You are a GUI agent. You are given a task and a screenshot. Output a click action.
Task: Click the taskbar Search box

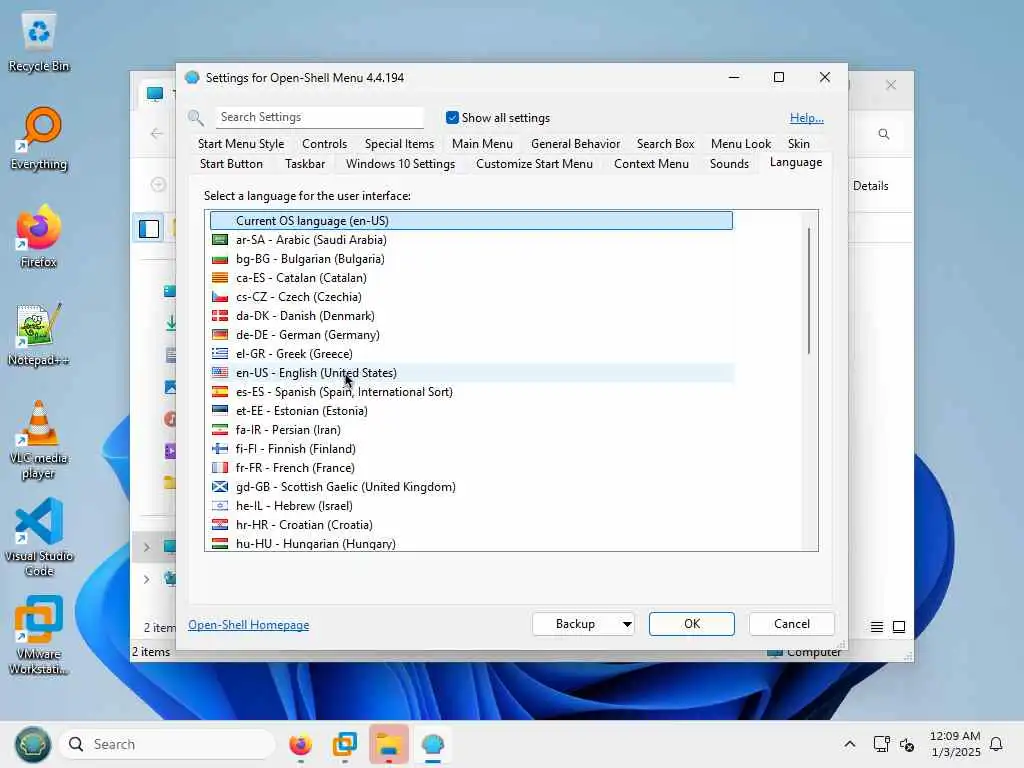167,744
